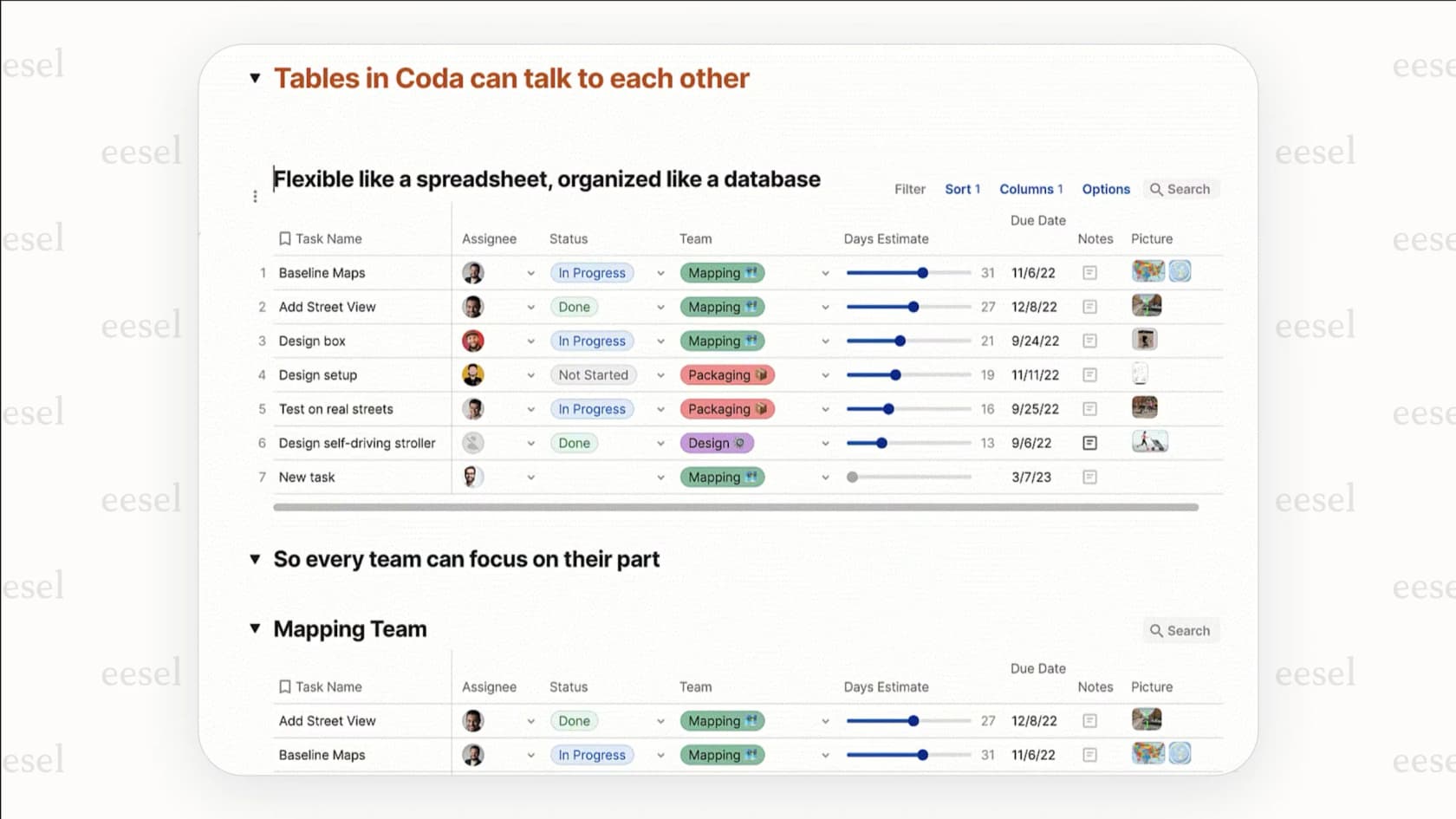Click the Mapping Team Search field
Screen dimensions: 1456x819
[1180, 631]
